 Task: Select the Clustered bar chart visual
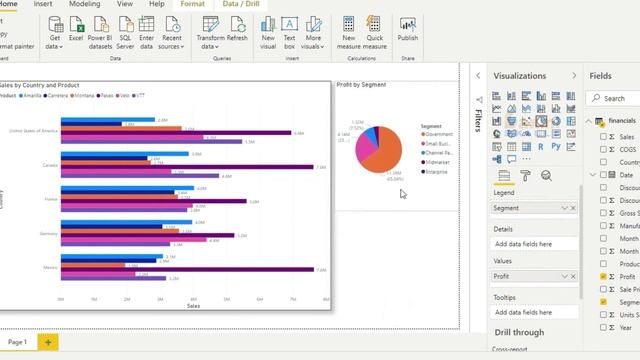[x=526, y=96]
